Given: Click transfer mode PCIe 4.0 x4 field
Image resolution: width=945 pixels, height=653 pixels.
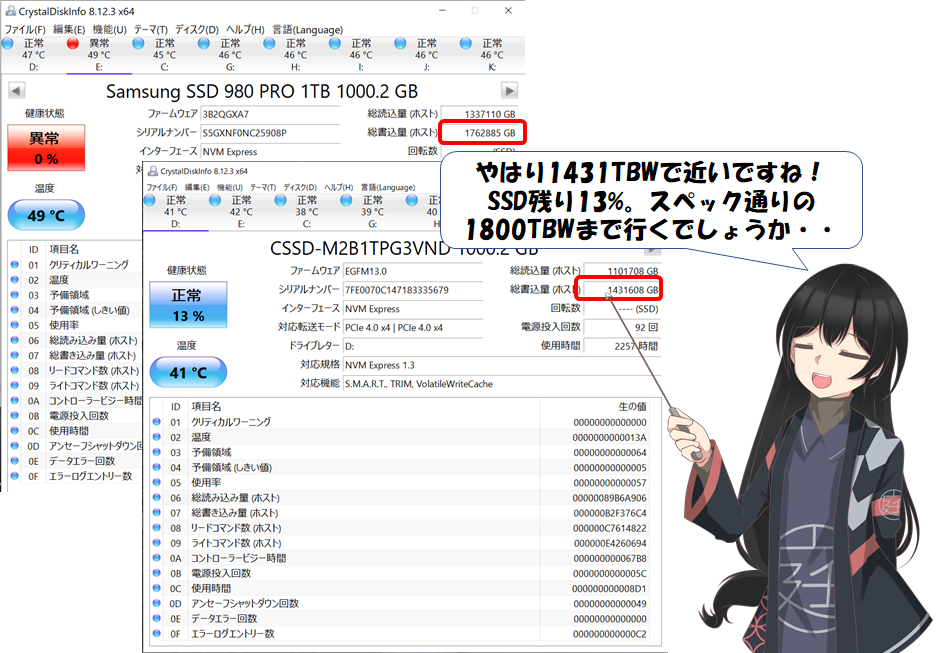Looking at the screenshot, I should [413, 327].
